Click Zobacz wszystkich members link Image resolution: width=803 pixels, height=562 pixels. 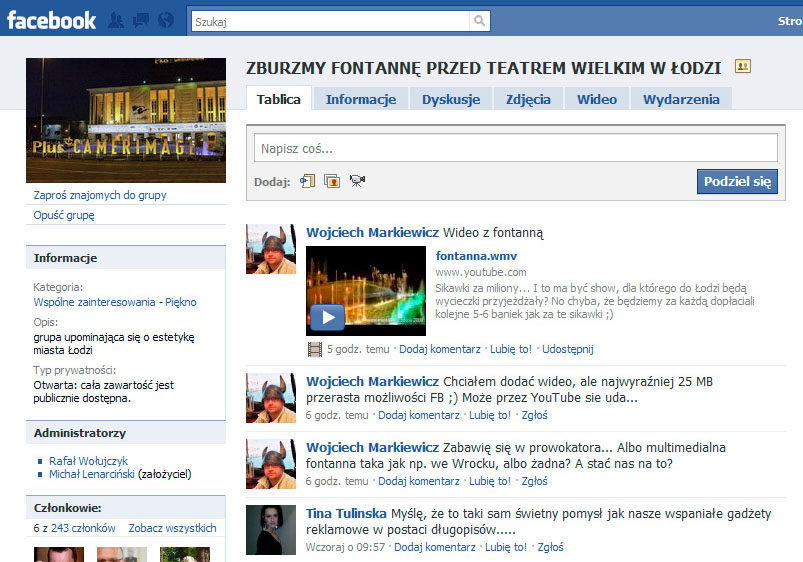pos(172,528)
